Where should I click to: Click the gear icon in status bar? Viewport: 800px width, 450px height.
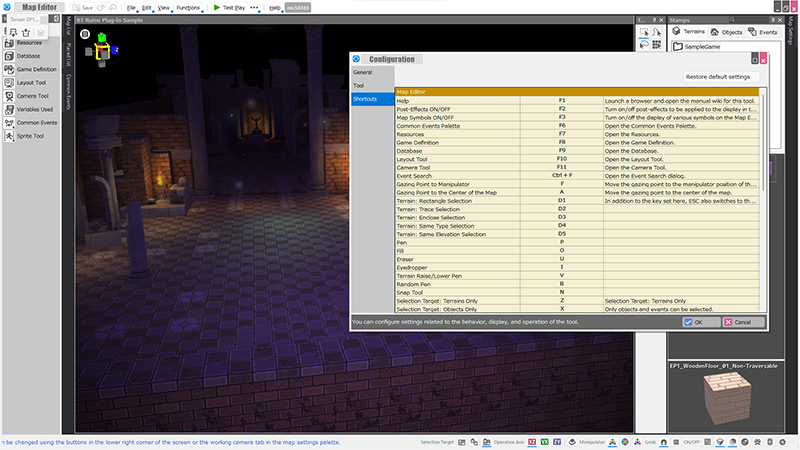tap(782, 442)
